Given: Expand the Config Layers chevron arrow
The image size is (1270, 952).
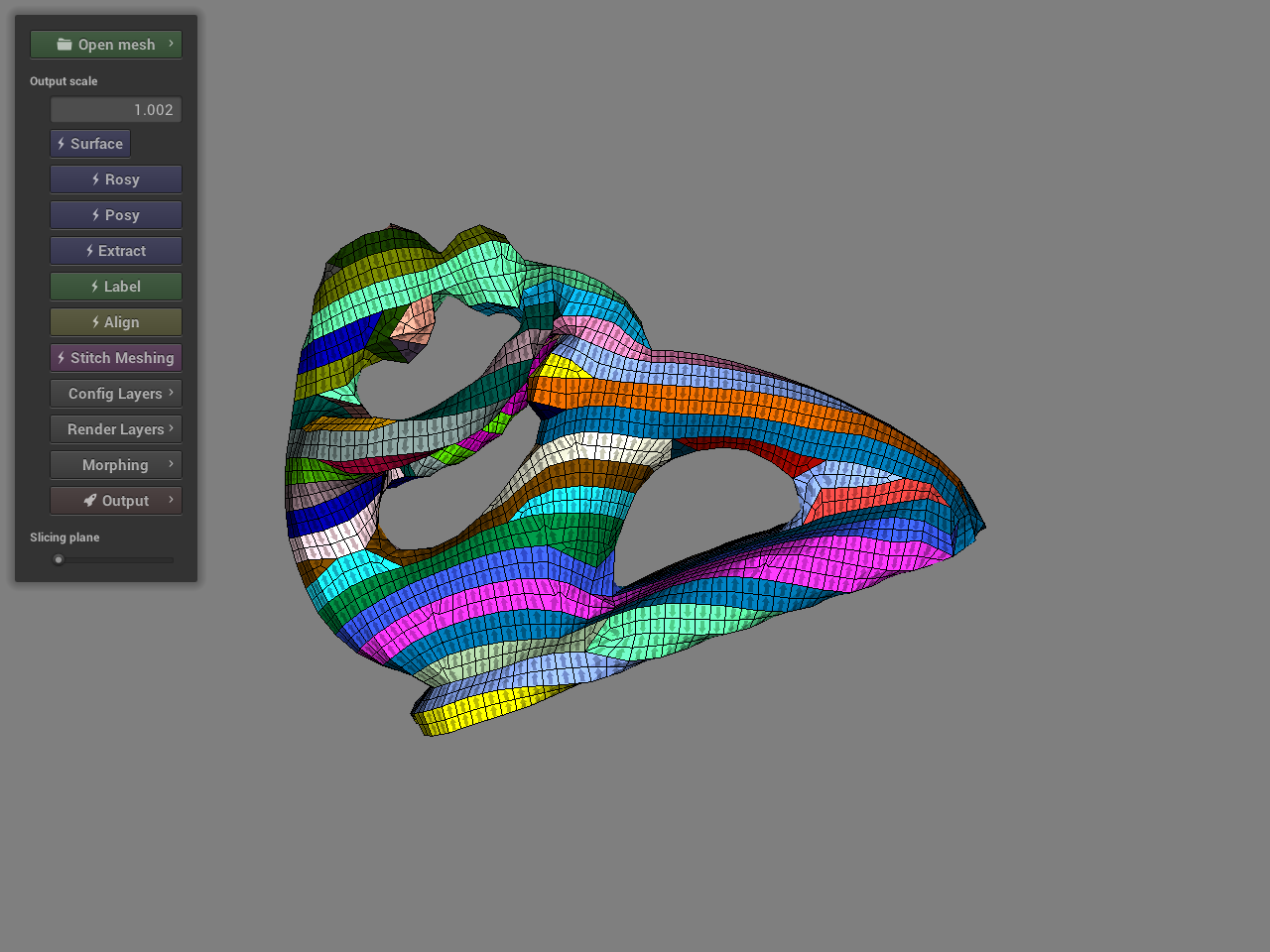Looking at the screenshot, I should coord(171,393).
